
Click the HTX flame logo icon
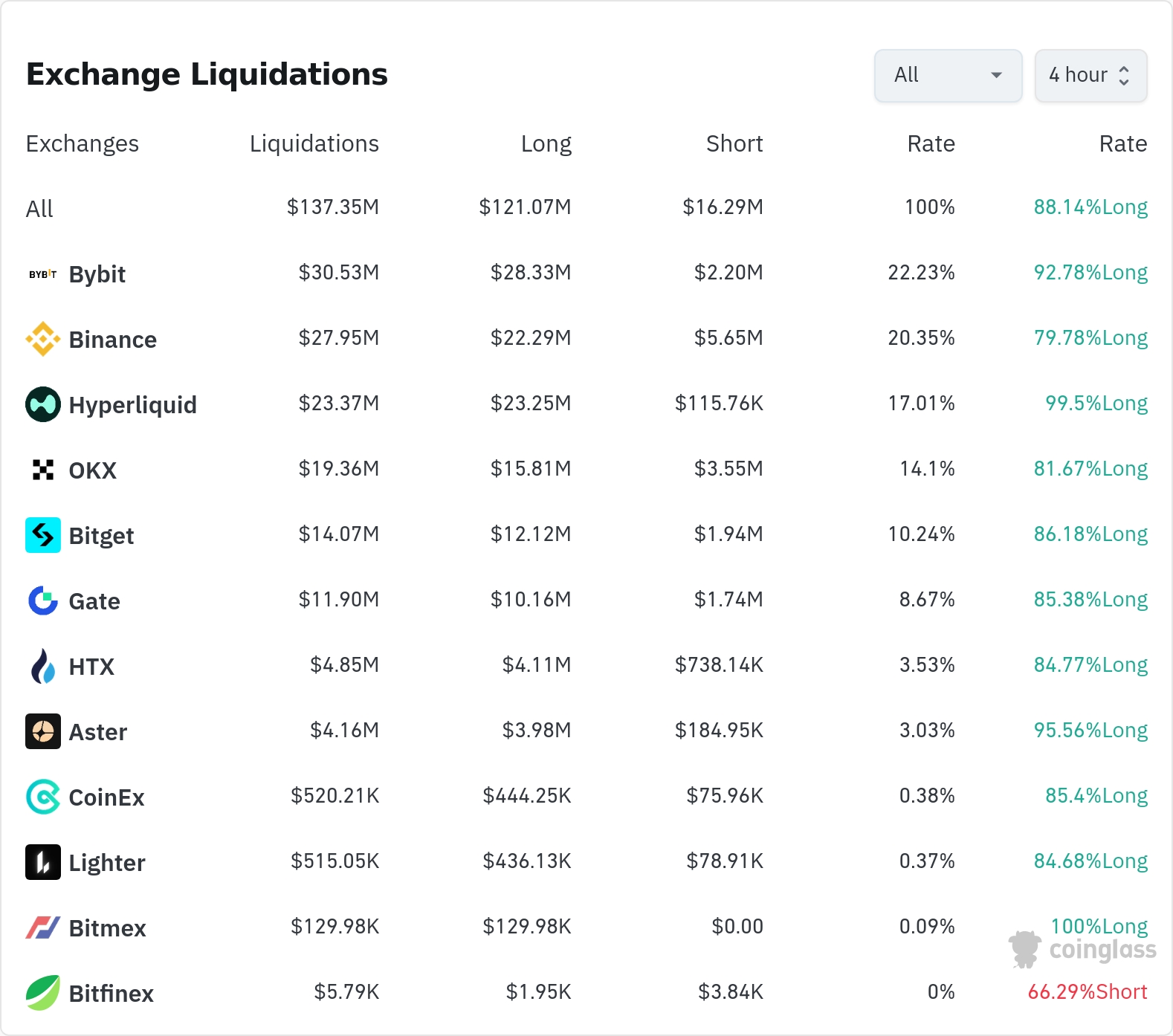(x=43, y=666)
